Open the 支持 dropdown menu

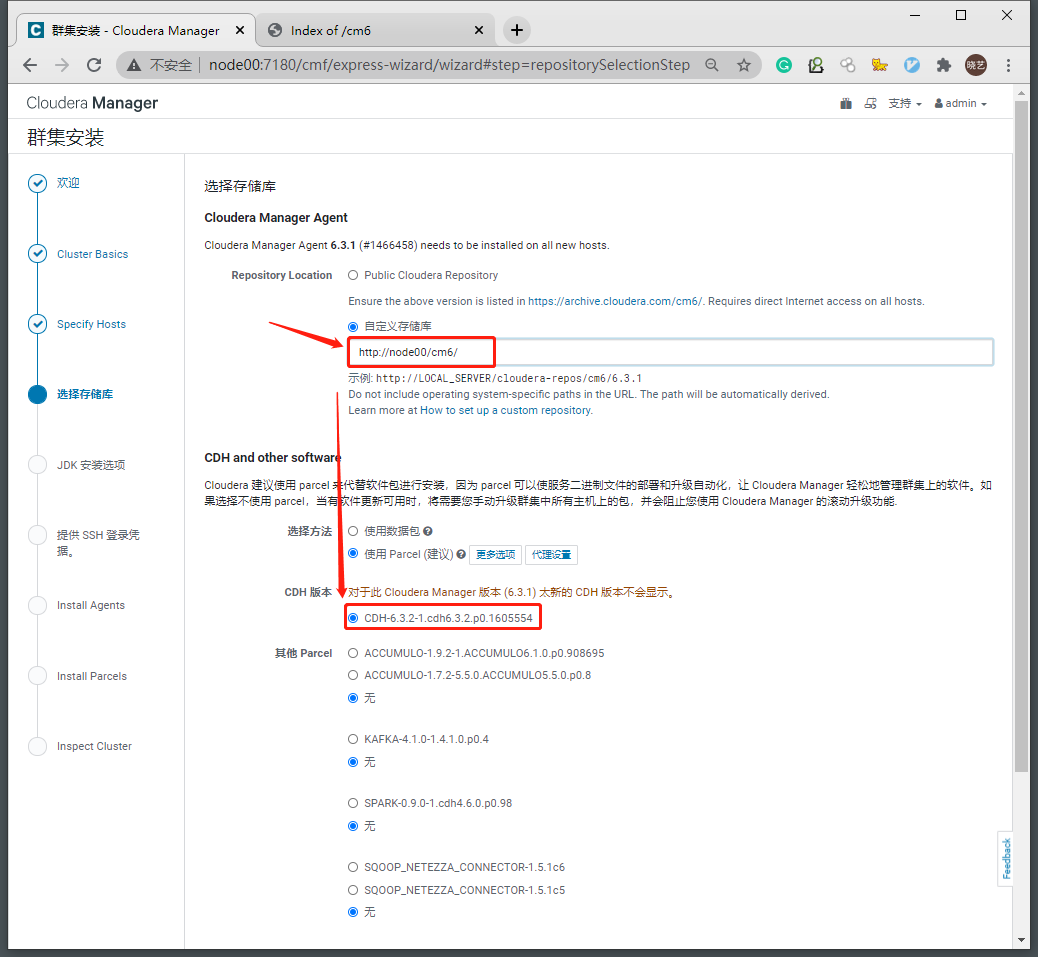coord(904,103)
